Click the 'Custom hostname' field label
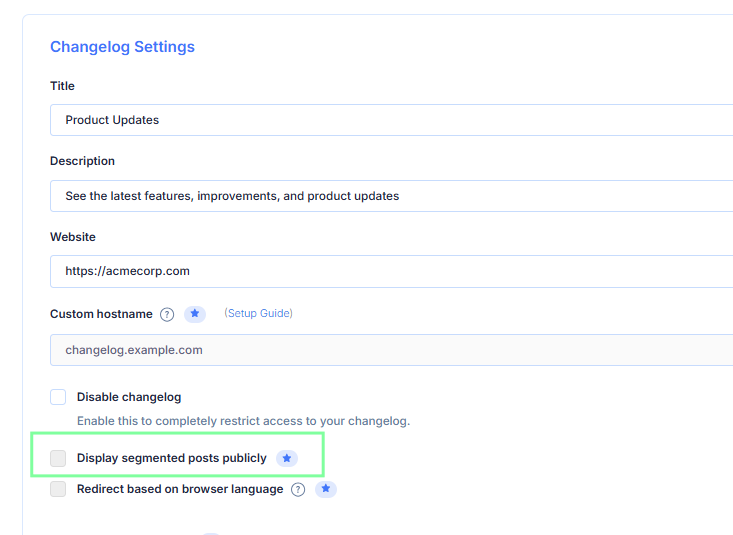Viewport: 733px width, 535px height. [101, 314]
